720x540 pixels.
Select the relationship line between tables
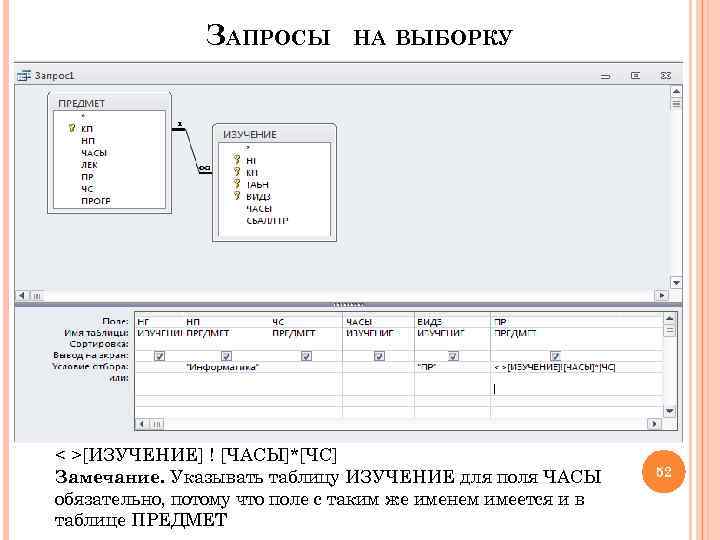192,149
